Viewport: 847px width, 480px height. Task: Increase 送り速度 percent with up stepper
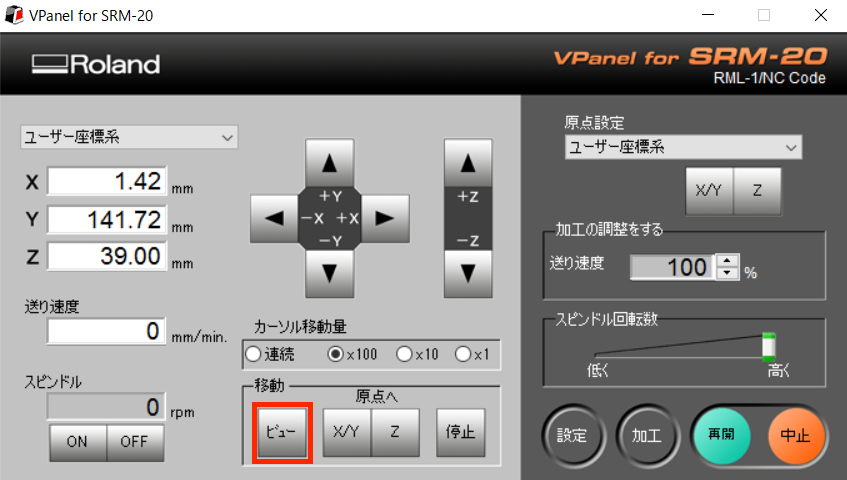727,261
